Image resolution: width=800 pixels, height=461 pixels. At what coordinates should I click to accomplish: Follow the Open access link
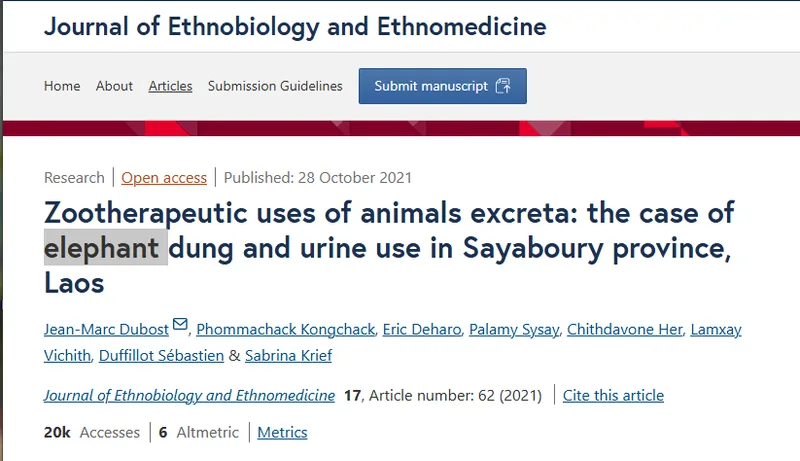[164, 178]
